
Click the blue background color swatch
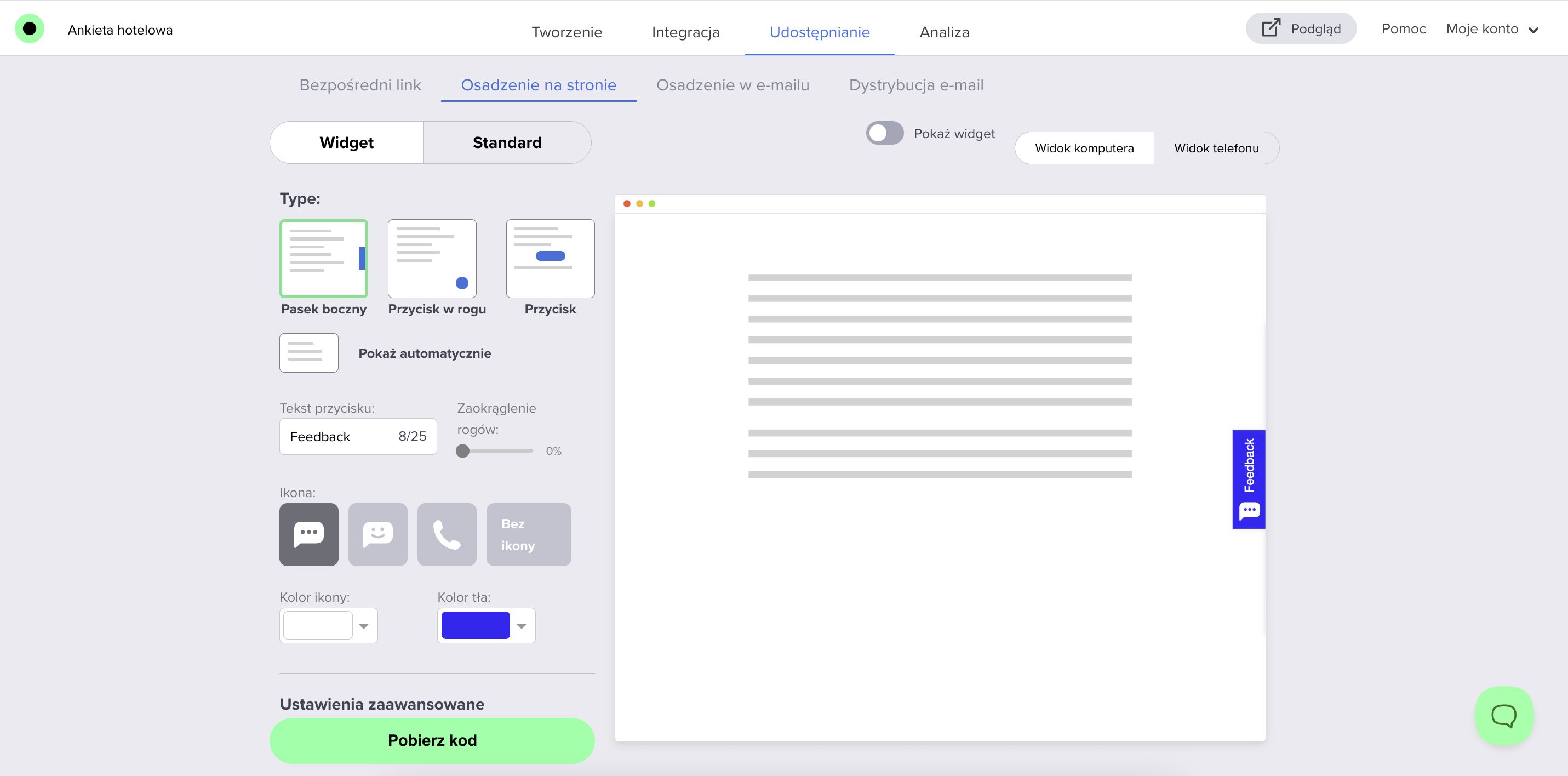(475, 625)
